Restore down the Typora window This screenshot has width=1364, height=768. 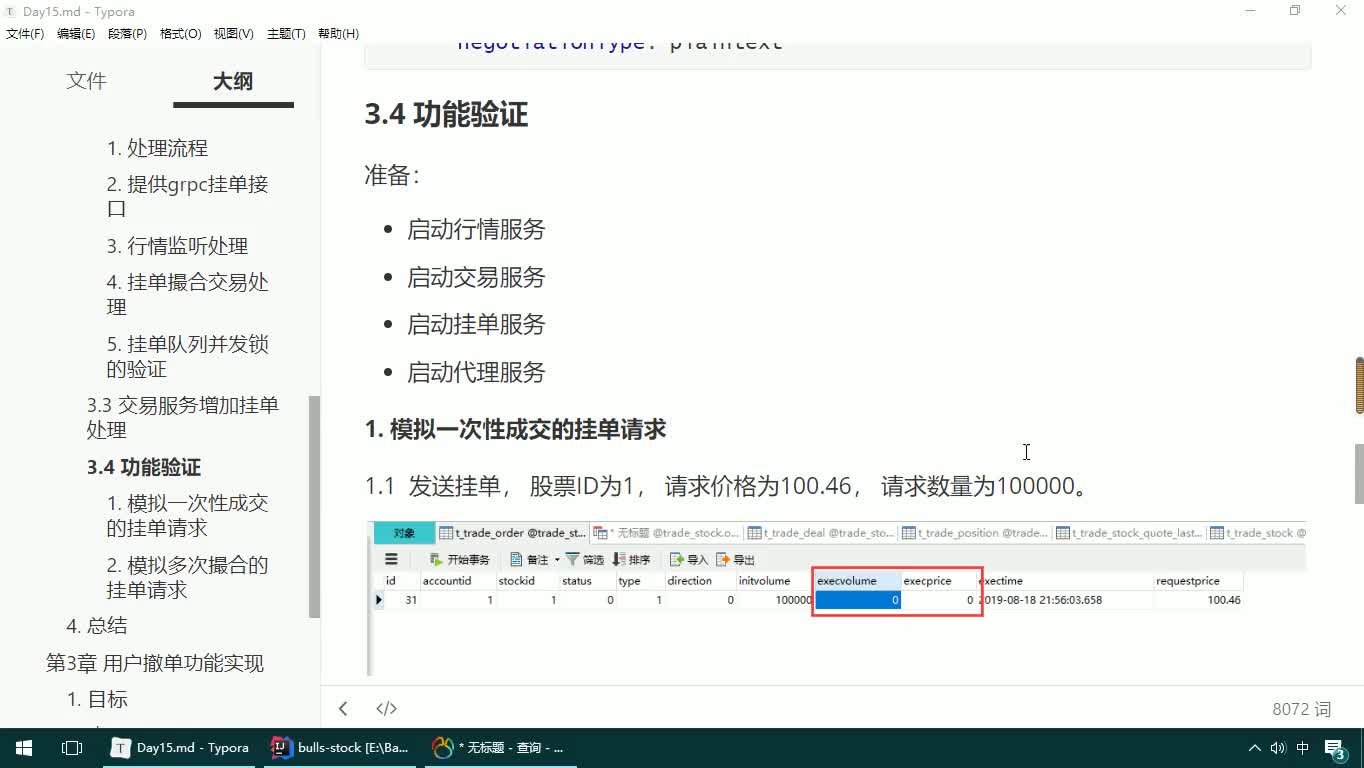1295,10
